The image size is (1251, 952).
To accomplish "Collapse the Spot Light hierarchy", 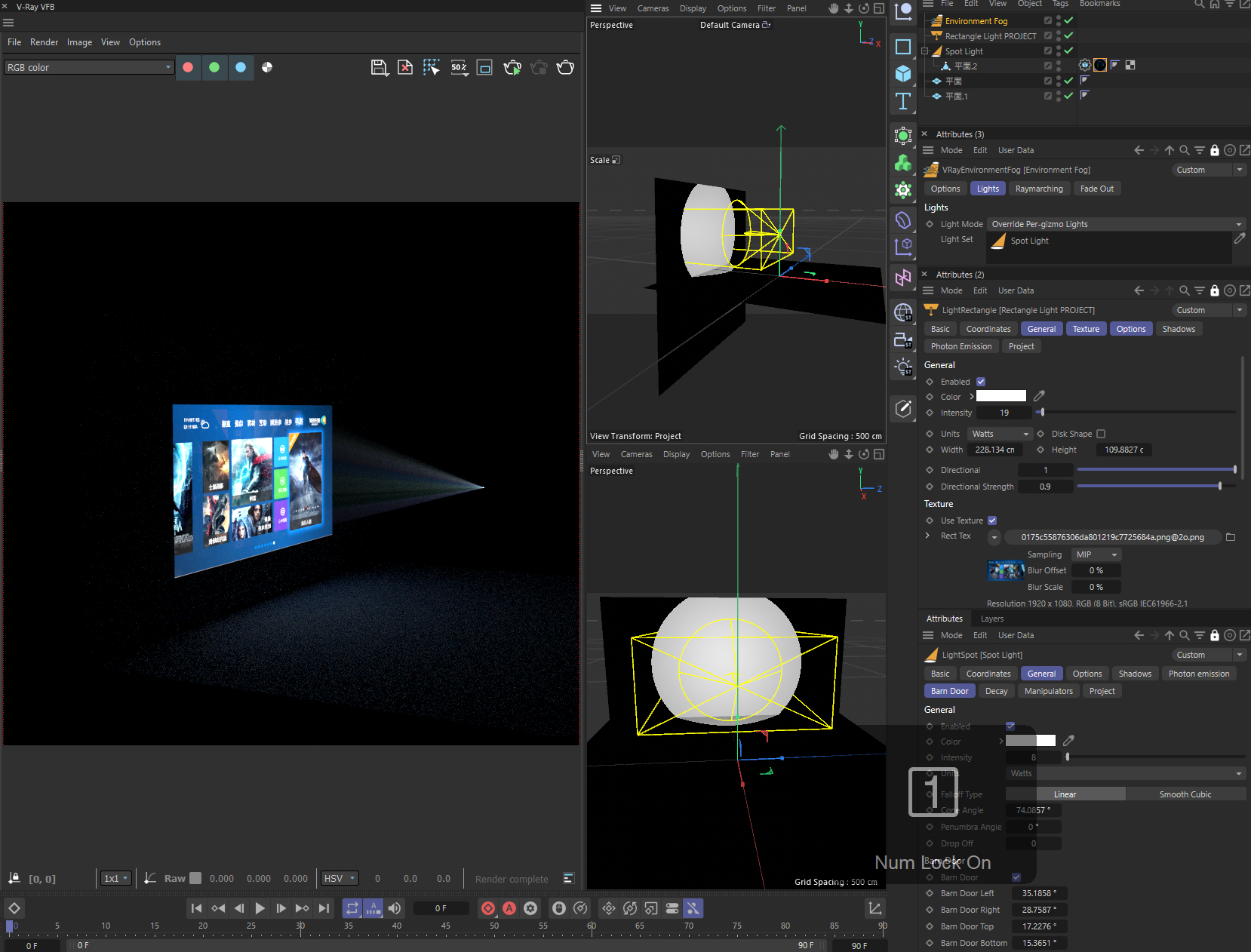I will pos(924,51).
